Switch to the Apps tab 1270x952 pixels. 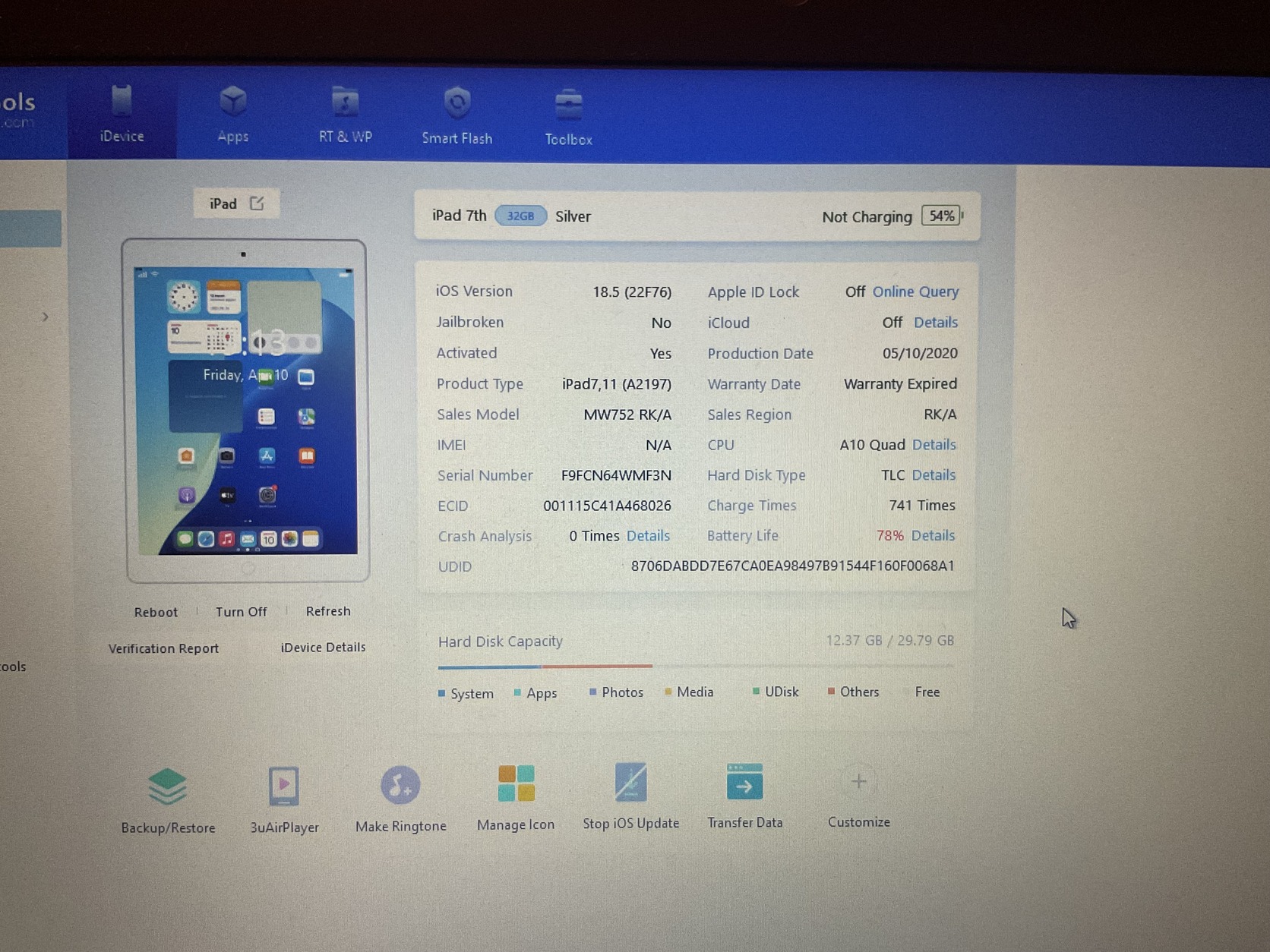pyautogui.click(x=232, y=115)
